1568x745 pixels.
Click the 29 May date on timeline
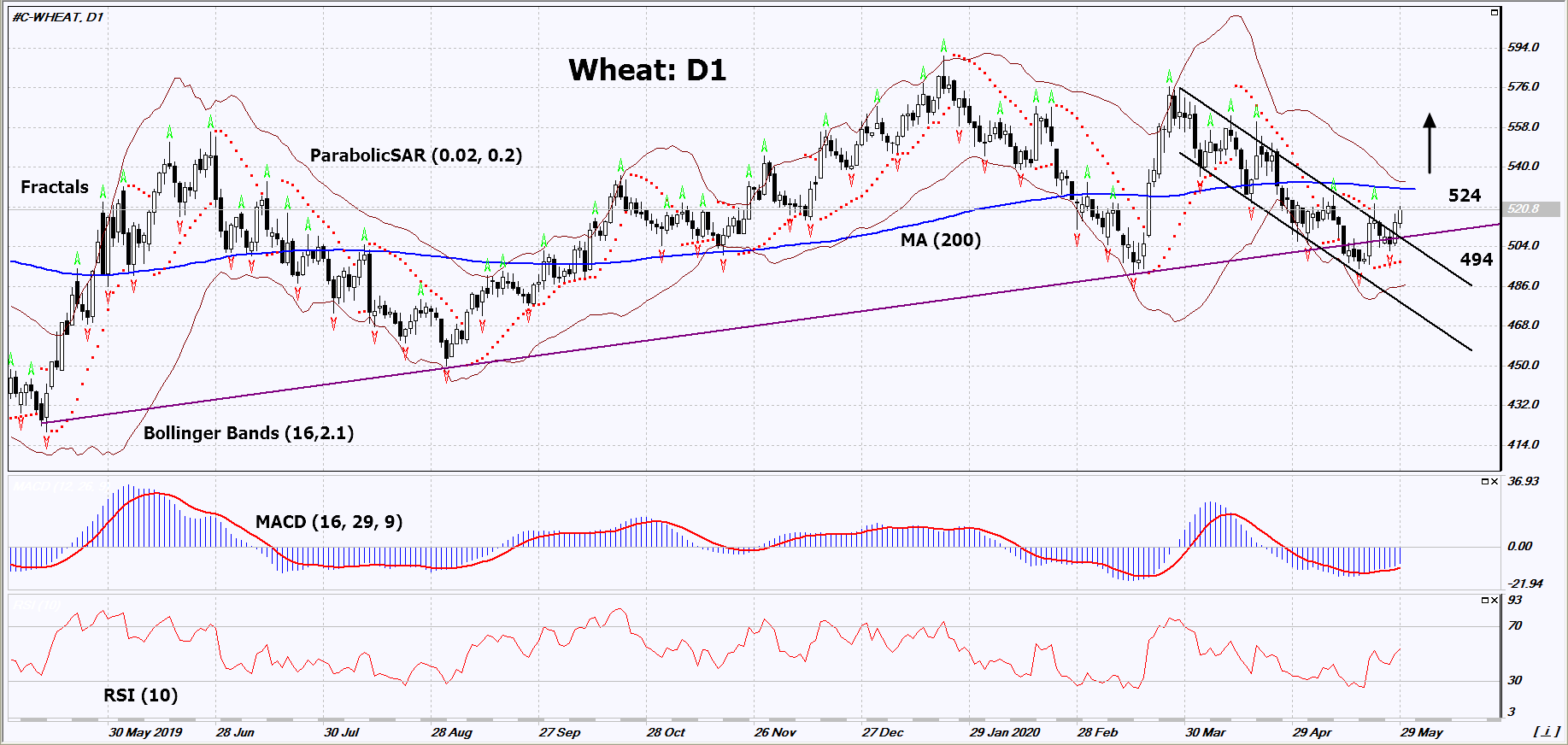pos(1421,732)
